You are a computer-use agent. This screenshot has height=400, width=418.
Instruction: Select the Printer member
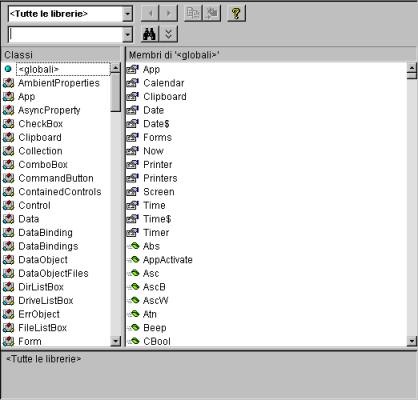(x=158, y=165)
